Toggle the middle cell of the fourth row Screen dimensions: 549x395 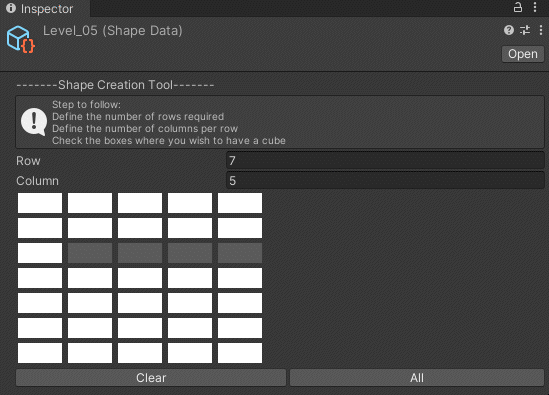click(140, 278)
